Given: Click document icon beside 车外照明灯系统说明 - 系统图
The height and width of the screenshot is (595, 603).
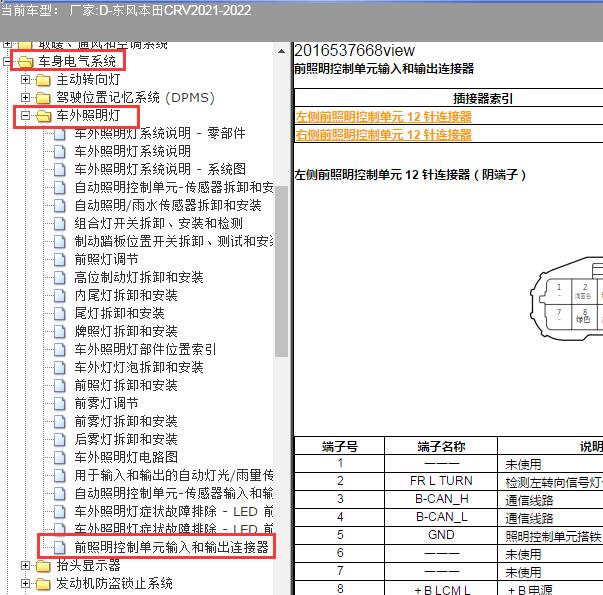Looking at the screenshot, I should 60,170.
